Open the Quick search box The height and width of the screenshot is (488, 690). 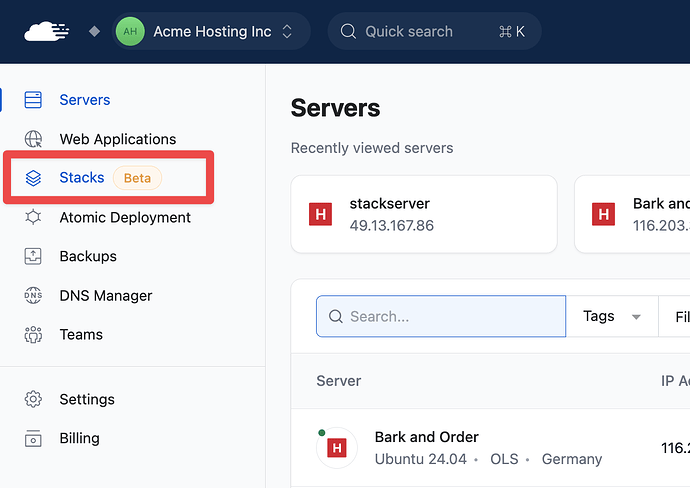(x=434, y=31)
